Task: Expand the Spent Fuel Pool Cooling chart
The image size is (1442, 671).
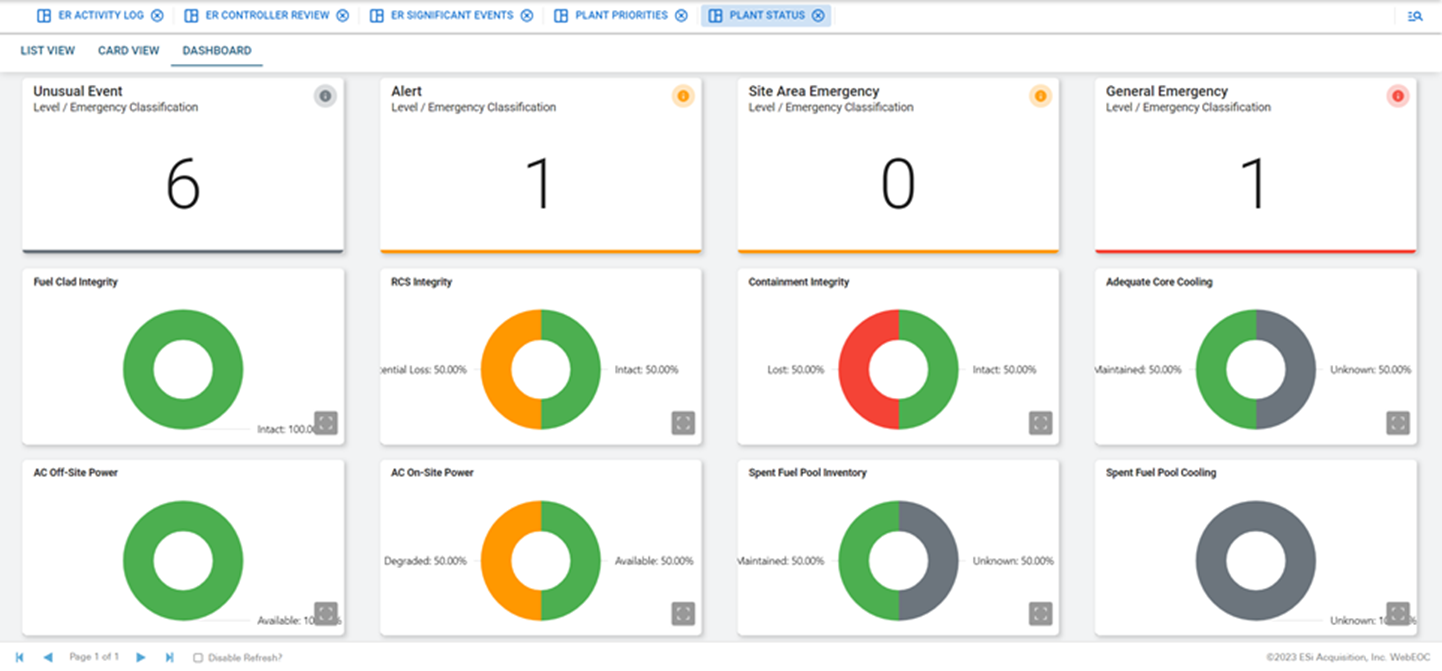Action: [x=1397, y=613]
